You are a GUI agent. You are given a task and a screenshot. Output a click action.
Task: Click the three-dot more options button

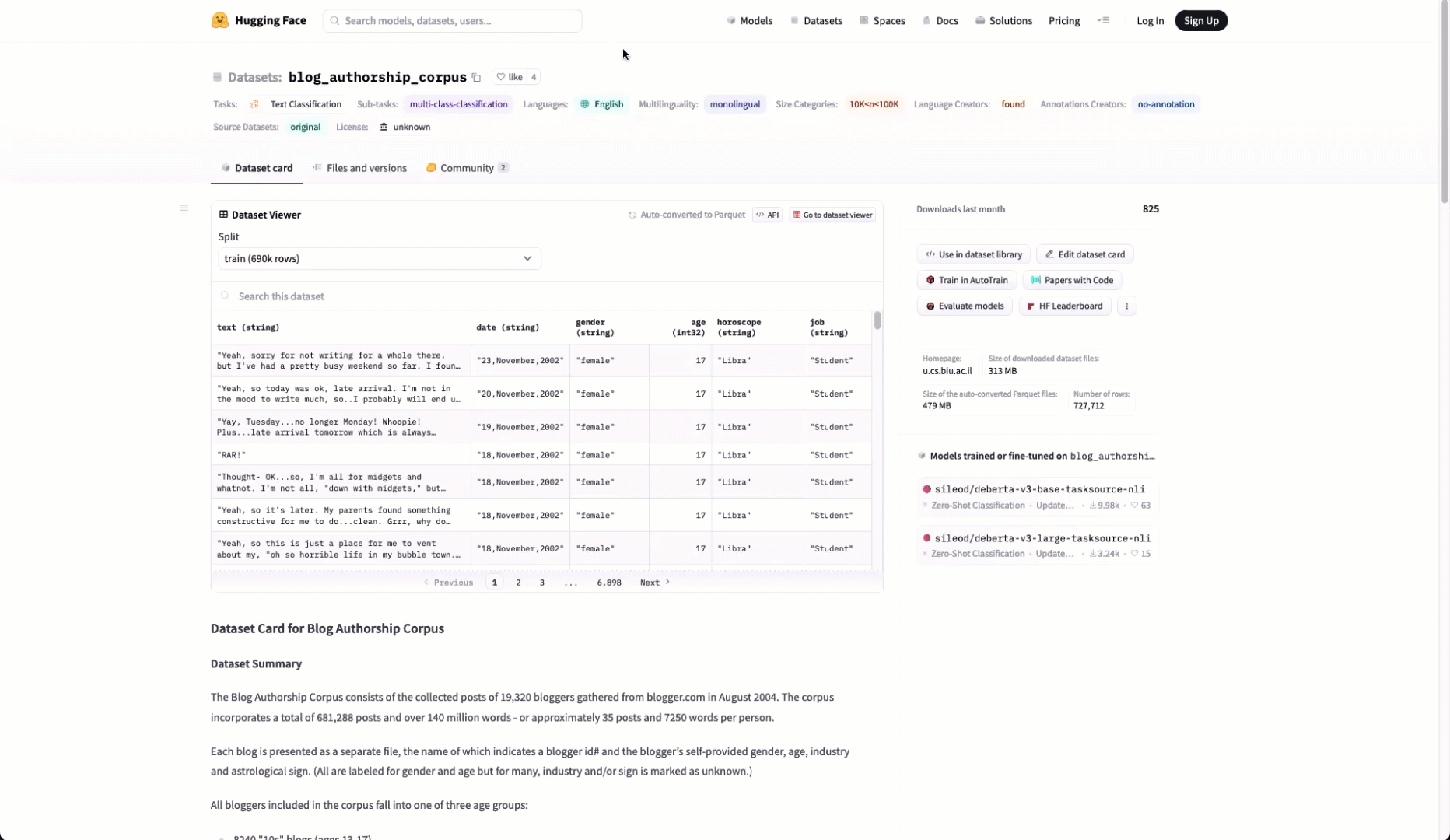(x=1126, y=306)
